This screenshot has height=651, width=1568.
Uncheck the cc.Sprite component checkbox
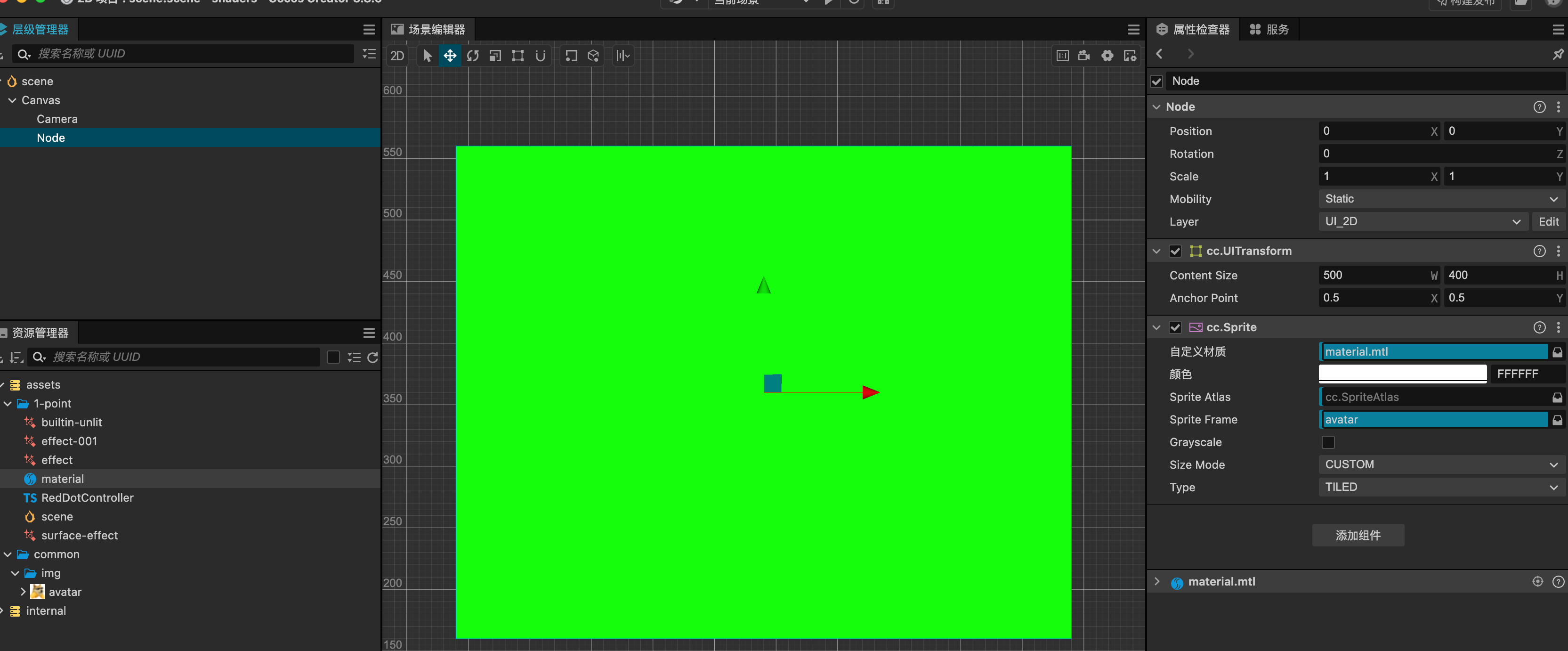(x=1175, y=328)
